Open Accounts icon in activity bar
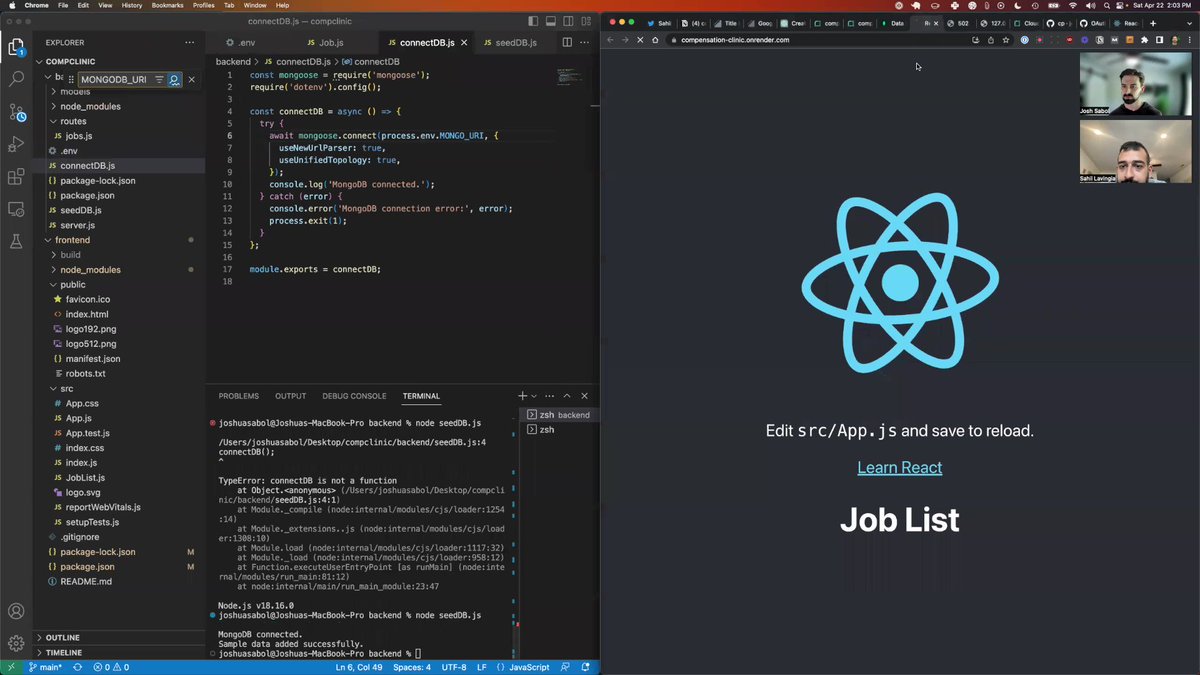Image resolution: width=1200 pixels, height=675 pixels. [x=16, y=611]
